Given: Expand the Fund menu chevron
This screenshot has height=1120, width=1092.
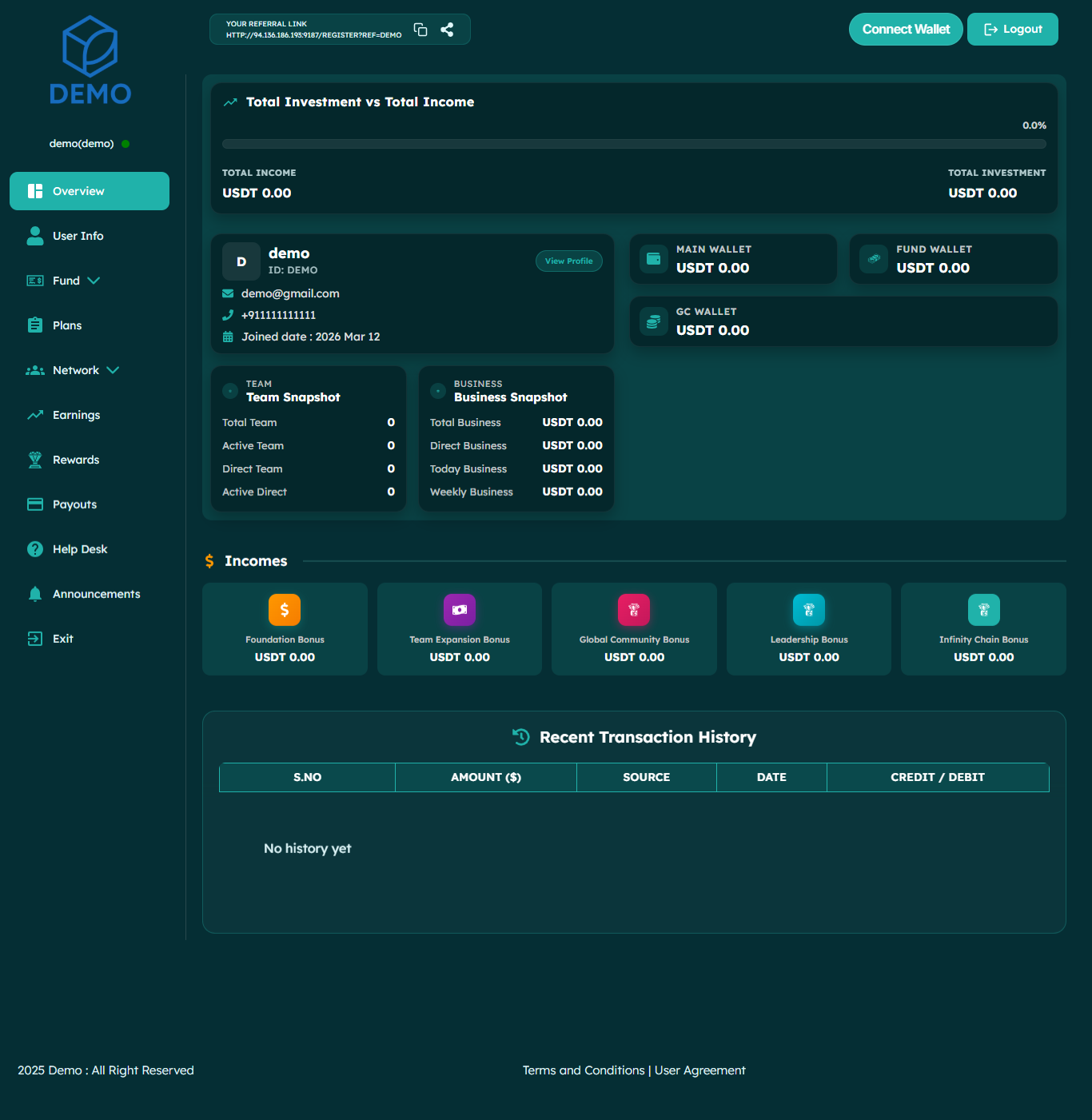Looking at the screenshot, I should click(94, 281).
